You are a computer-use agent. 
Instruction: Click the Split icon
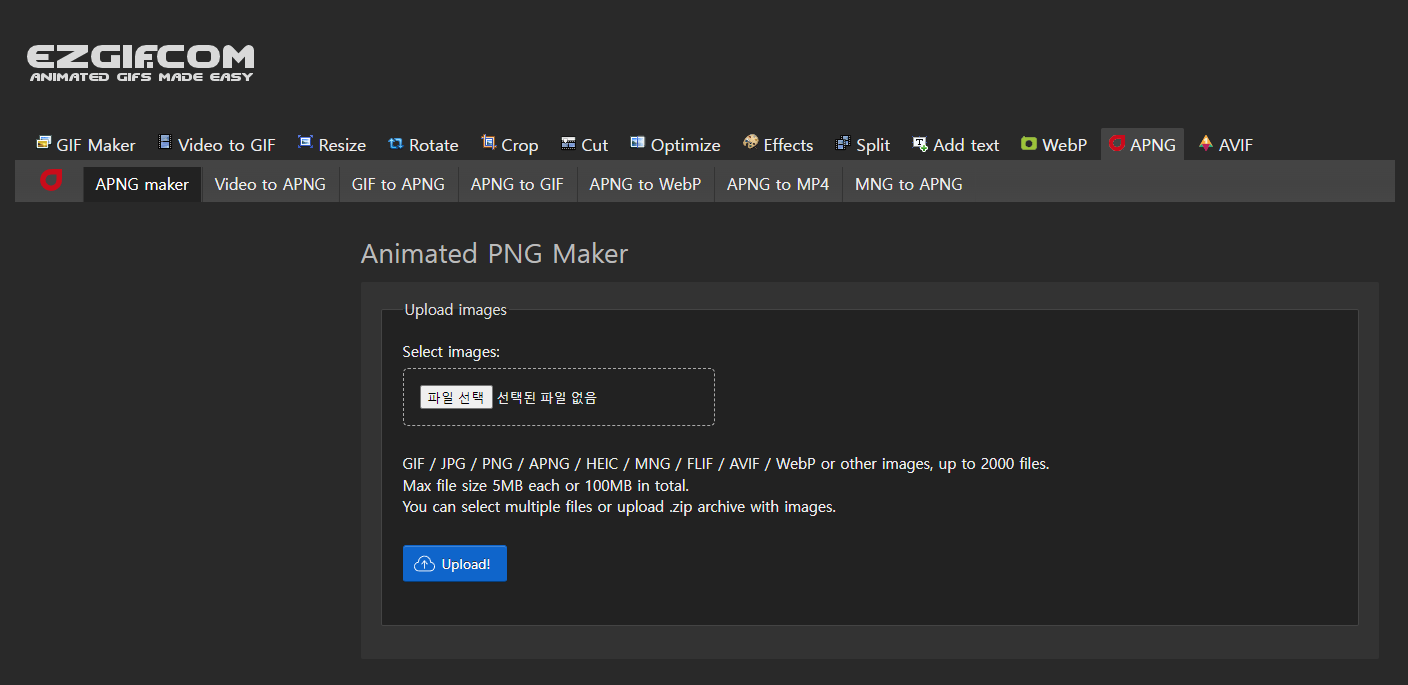843,144
